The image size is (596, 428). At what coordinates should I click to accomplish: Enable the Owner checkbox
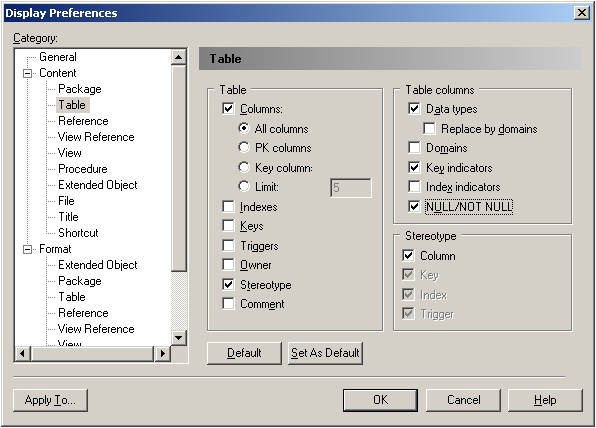click(228, 265)
